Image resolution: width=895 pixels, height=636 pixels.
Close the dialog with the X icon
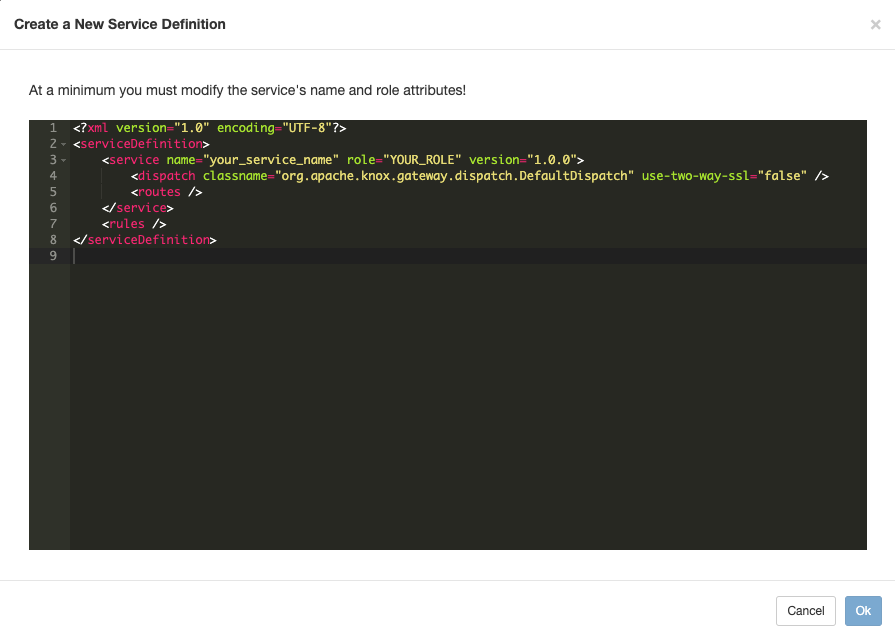tap(875, 24)
